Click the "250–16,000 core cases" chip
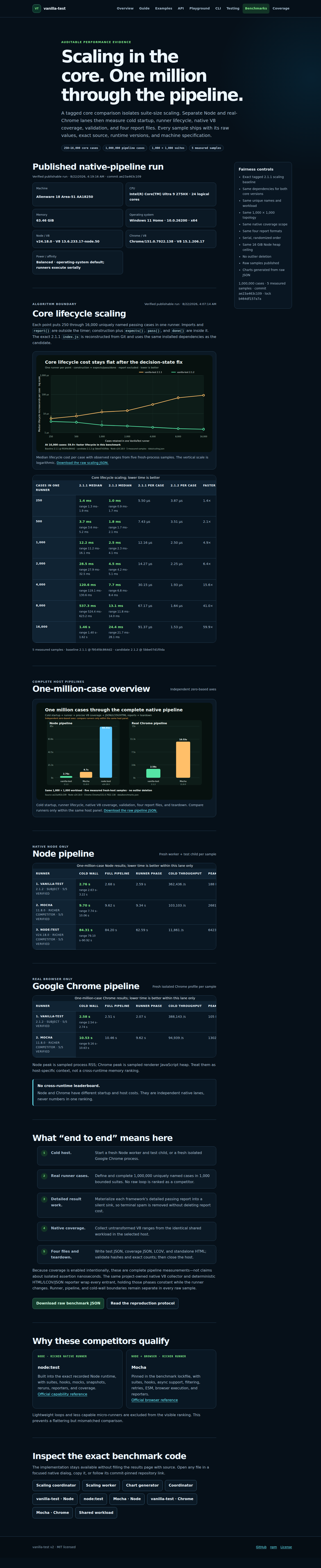 coord(81,148)
